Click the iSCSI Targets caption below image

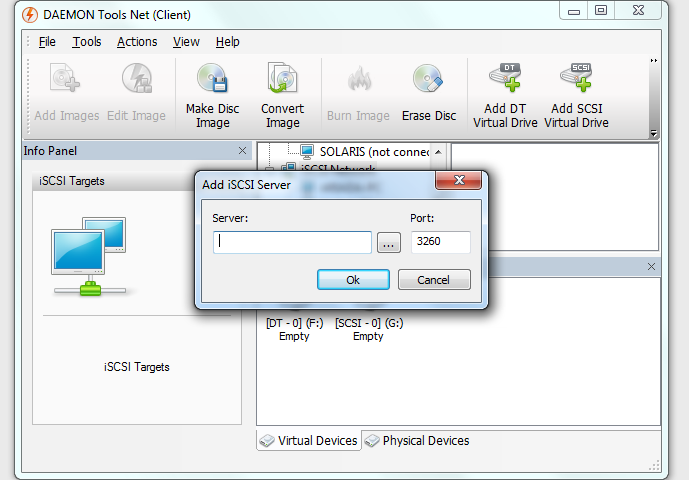tap(137, 367)
